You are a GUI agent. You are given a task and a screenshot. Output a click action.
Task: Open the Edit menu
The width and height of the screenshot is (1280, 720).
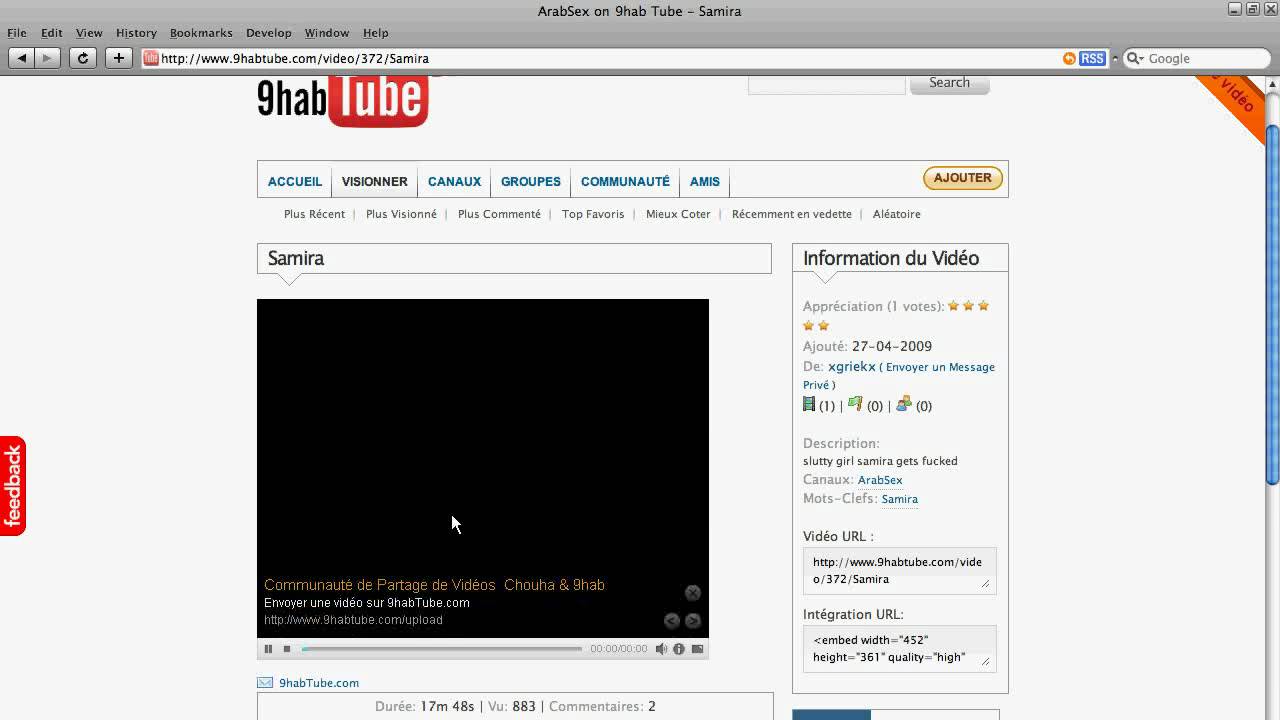tap(52, 33)
